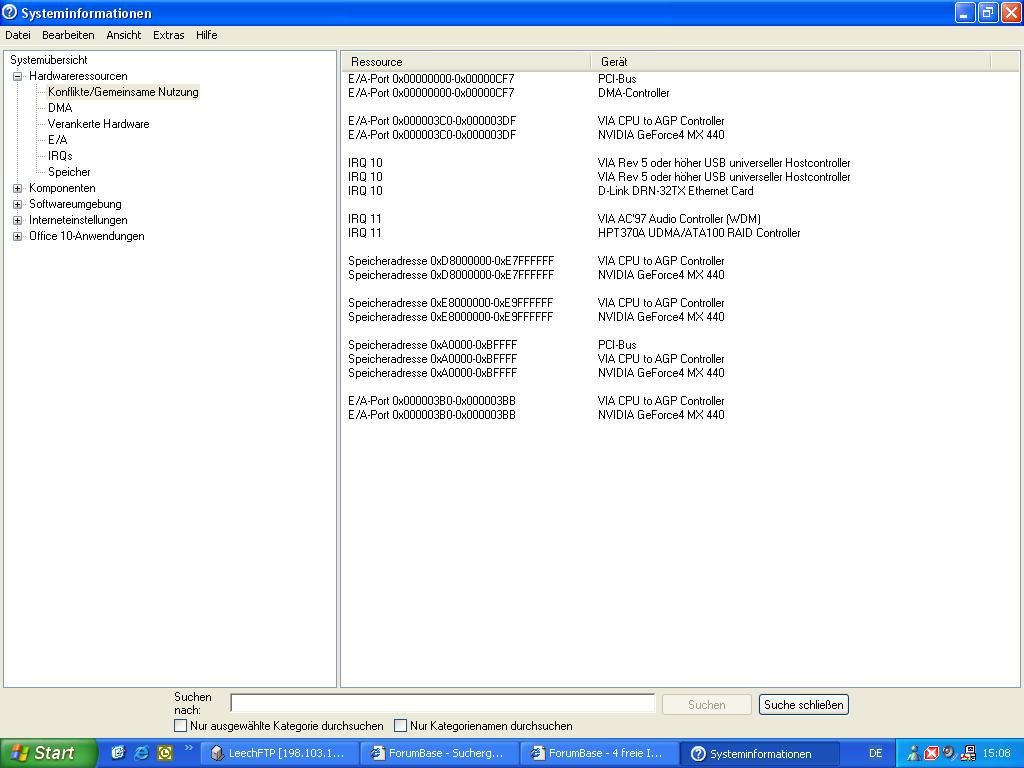Image resolution: width=1024 pixels, height=768 pixels.
Task: Click Systeminformationen taskbar button
Action: 760,754
